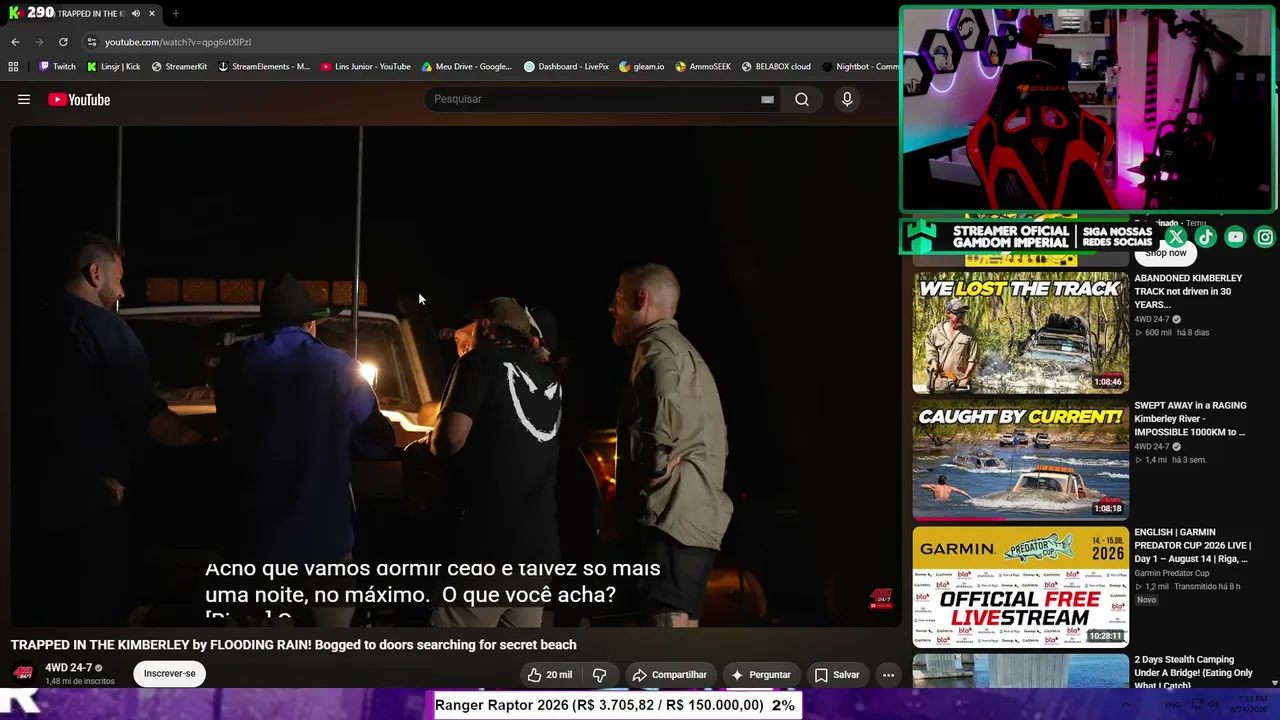Screen dimensions: 1280x720
Task: Open the BELABOX cloud bookmark
Action: click(776, 67)
